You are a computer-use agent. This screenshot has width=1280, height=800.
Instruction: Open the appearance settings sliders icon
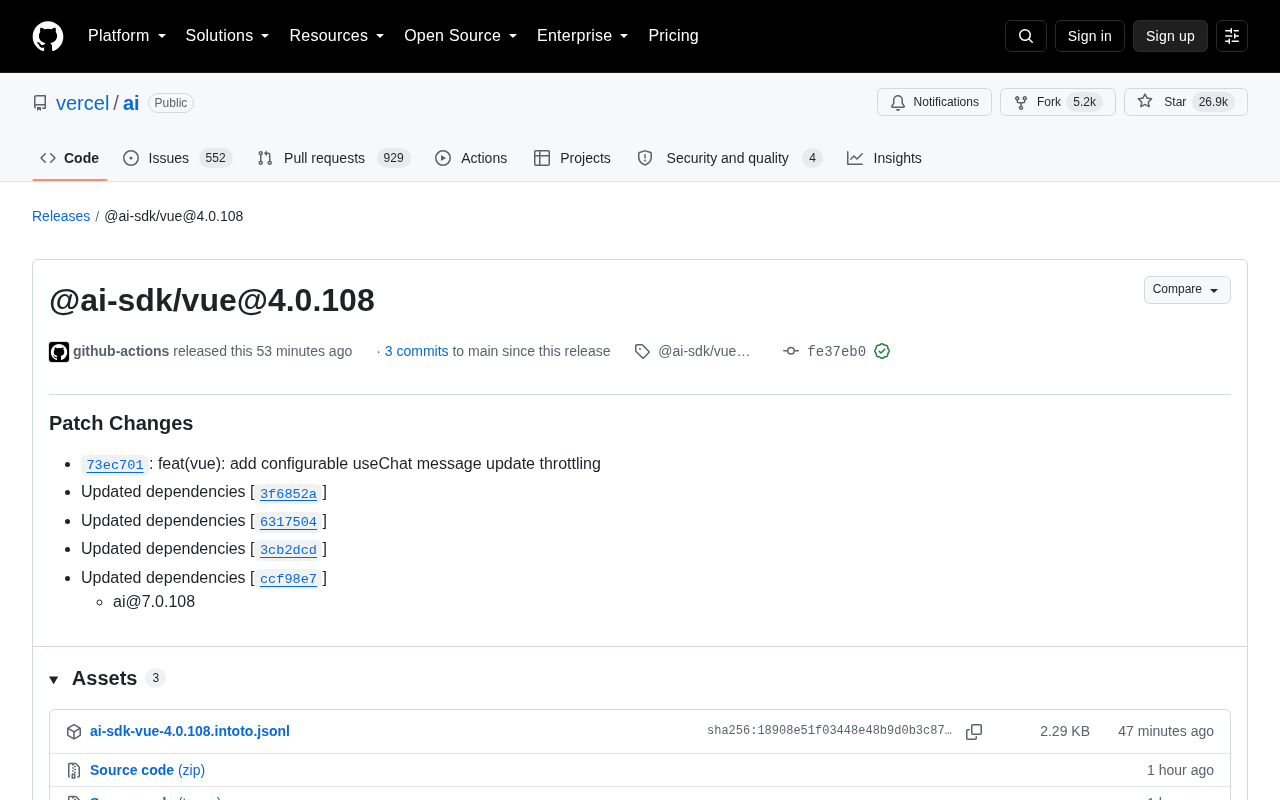[1232, 36]
